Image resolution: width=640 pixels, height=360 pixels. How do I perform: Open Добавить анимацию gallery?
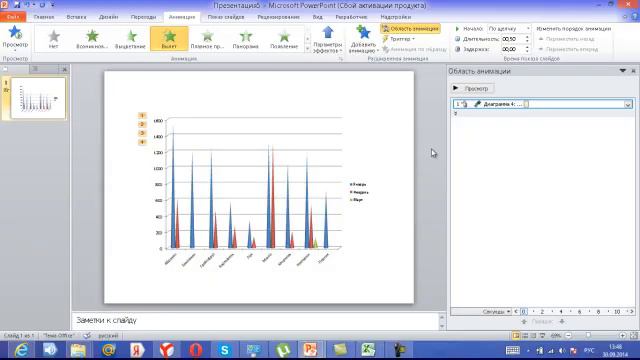click(363, 39)
